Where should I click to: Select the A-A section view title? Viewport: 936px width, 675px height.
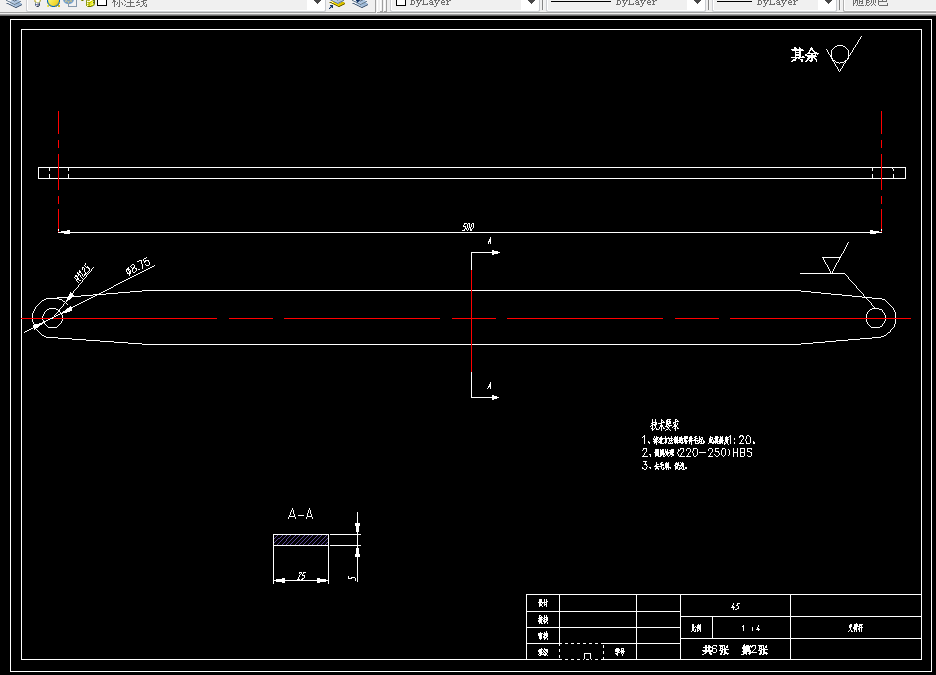300,514
